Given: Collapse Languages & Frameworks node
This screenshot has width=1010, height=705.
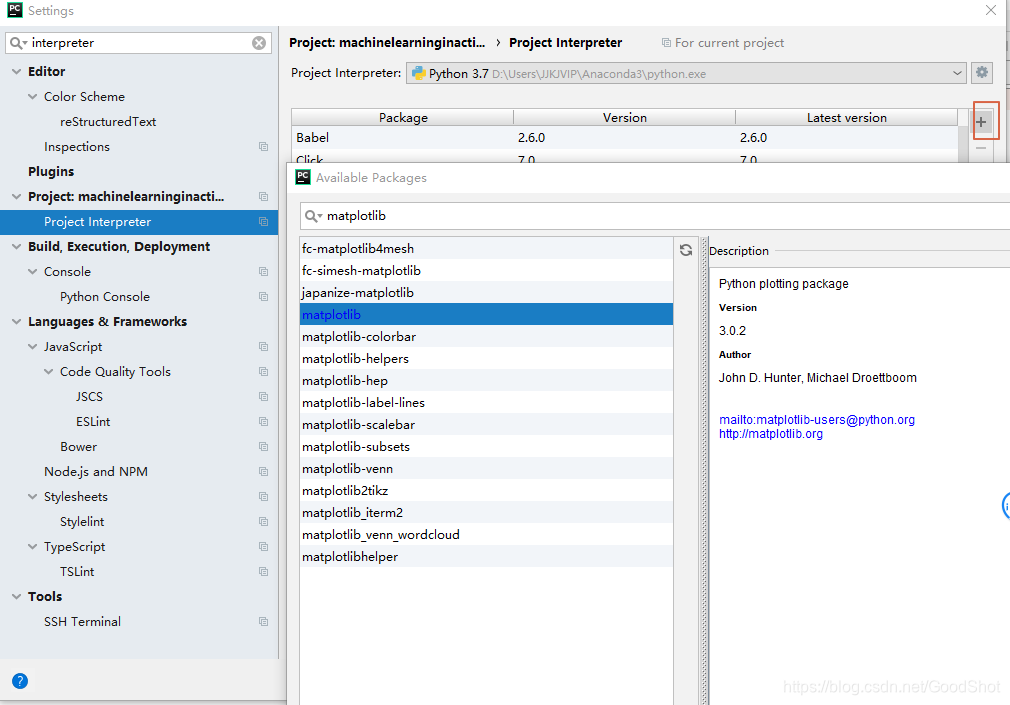Looking at the screenshot, I should 17,322.
